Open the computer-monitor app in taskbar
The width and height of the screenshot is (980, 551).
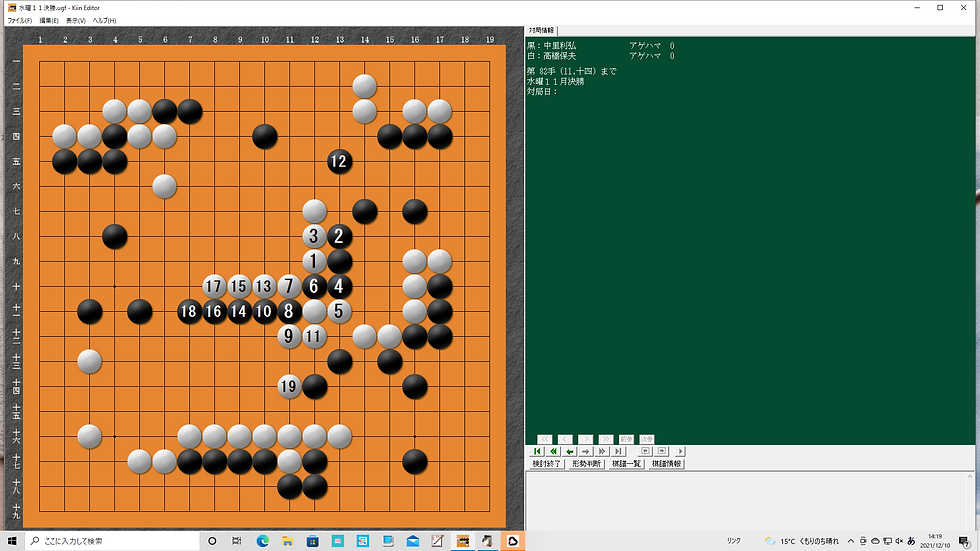pos(388,541)
